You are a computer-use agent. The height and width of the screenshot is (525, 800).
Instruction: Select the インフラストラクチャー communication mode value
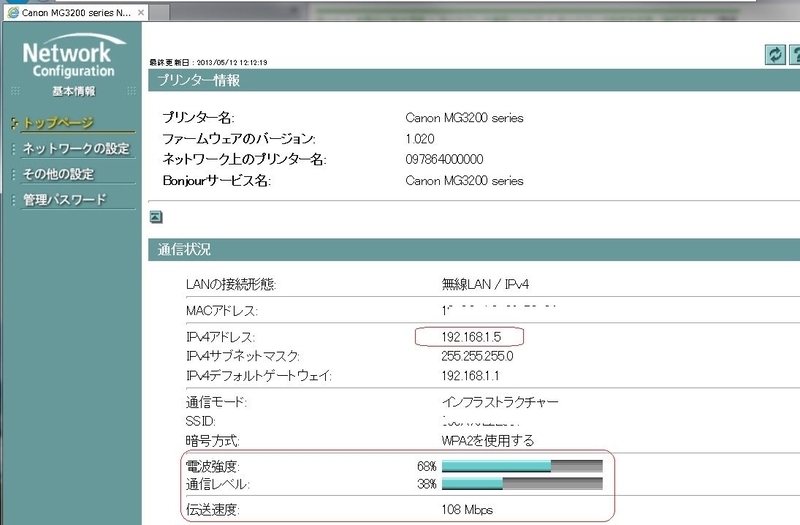500,402
